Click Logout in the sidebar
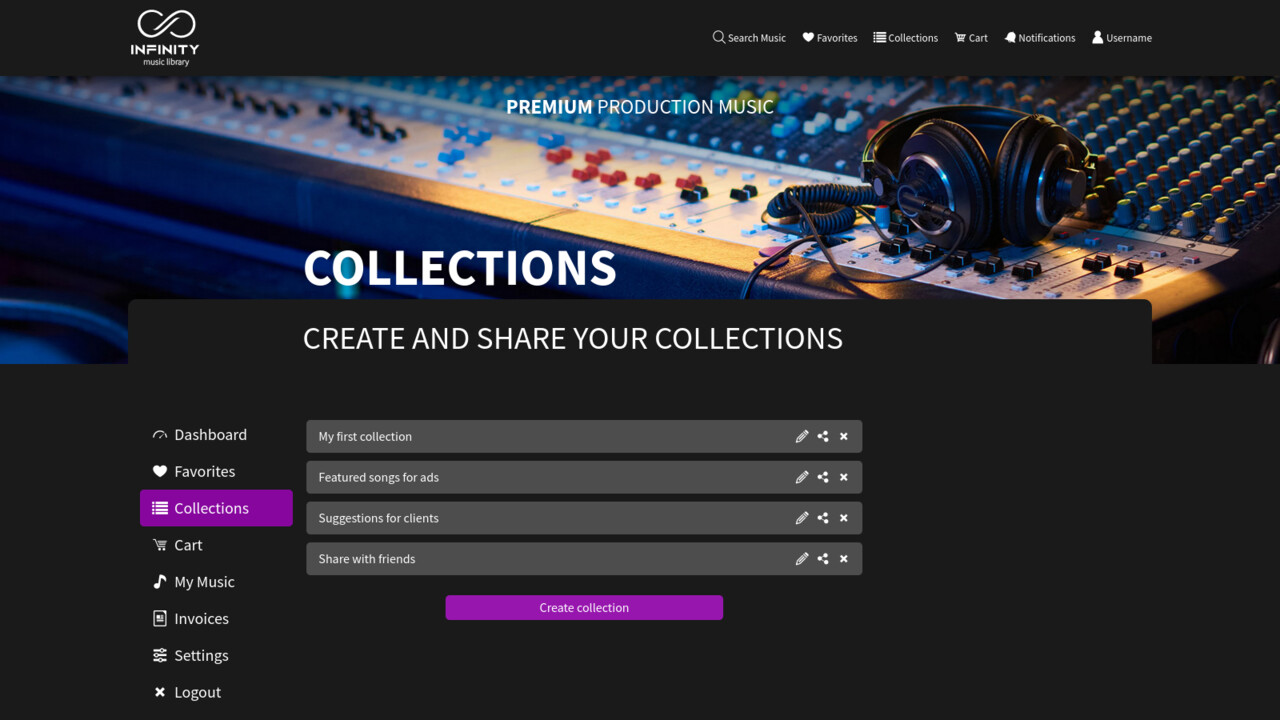The height and width of the screenshot is (720, 1280). pyautogui.click(x=216, y=692)
